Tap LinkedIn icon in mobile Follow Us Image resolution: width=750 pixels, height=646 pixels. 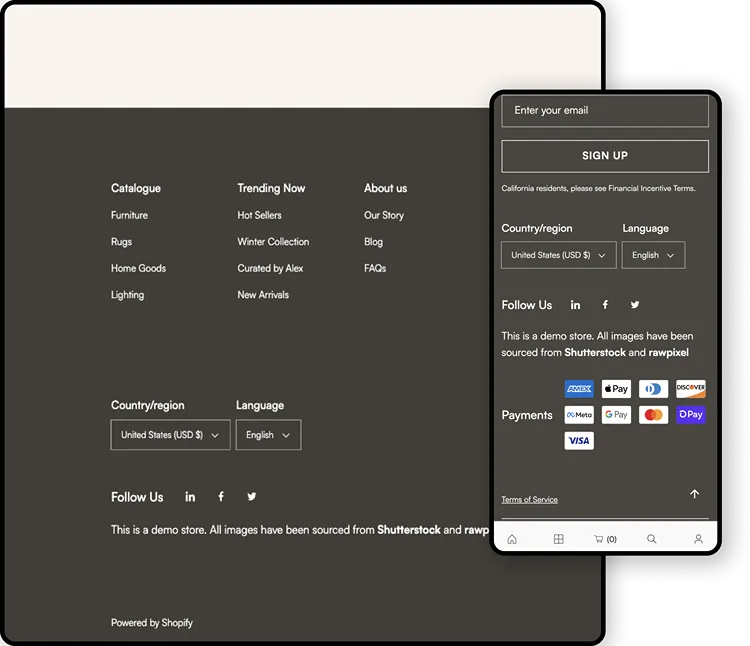tap(575, 305)
